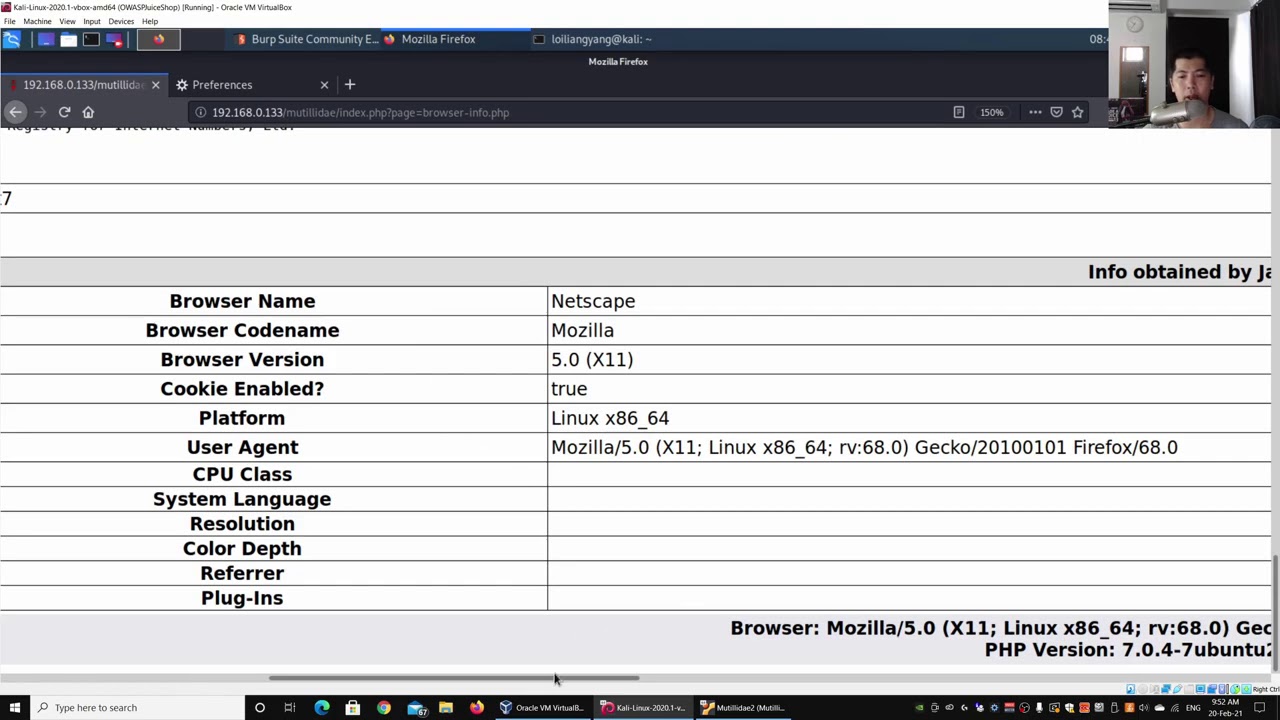Save page to Pocket

(1056, 112)
